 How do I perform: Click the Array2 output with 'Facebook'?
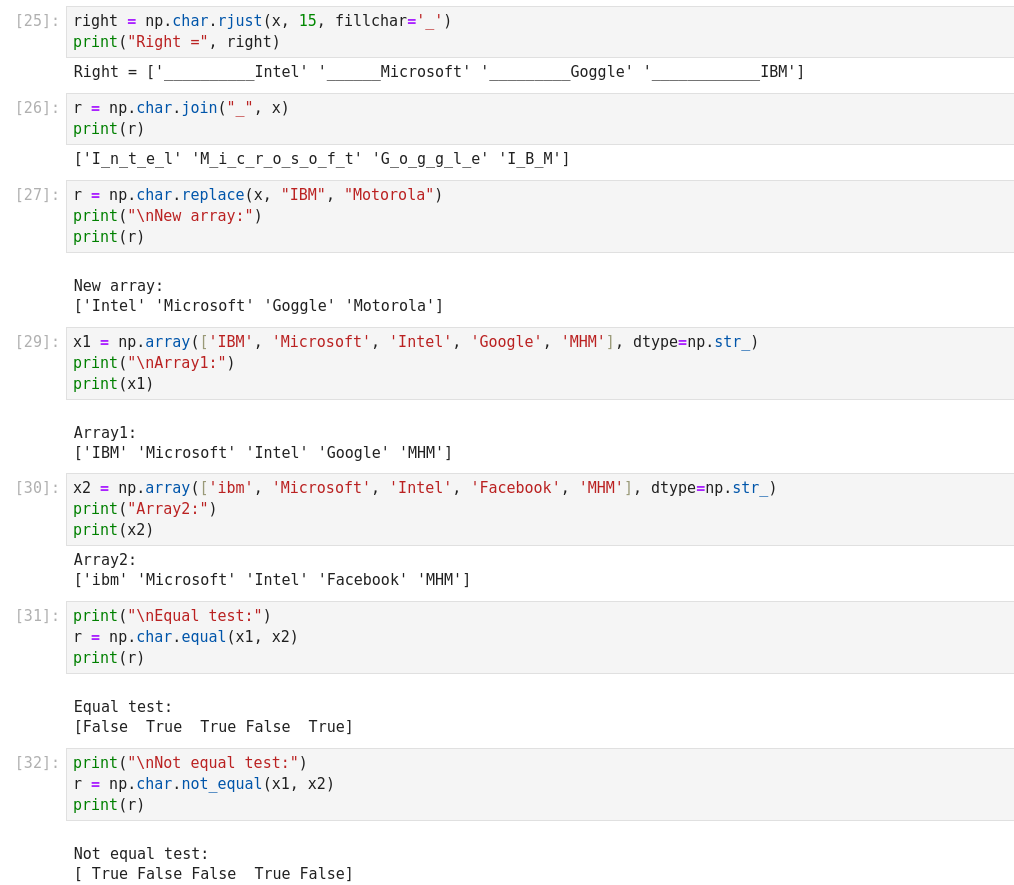[x=271, y=580]
